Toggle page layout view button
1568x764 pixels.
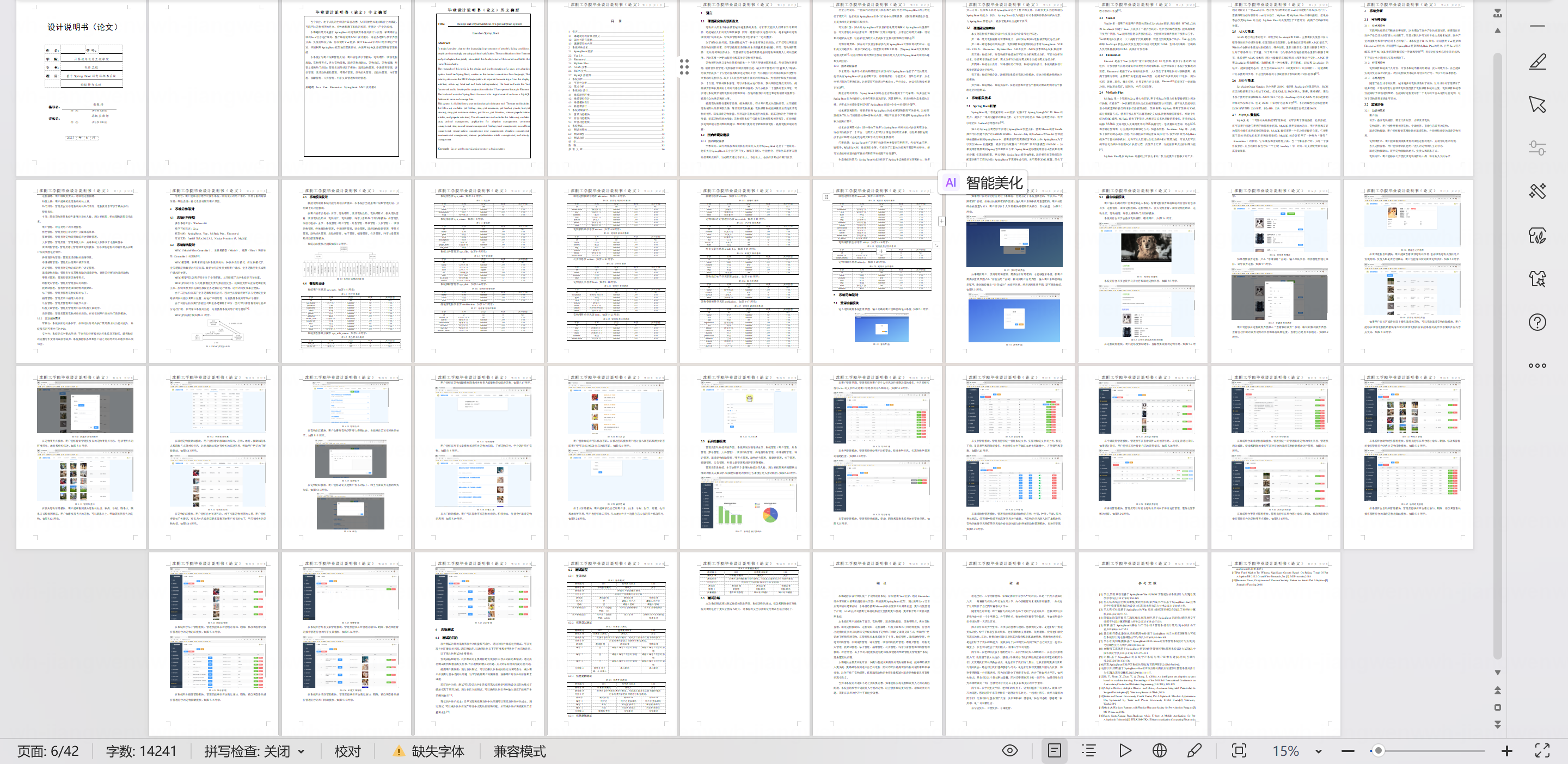point(1054,750)
